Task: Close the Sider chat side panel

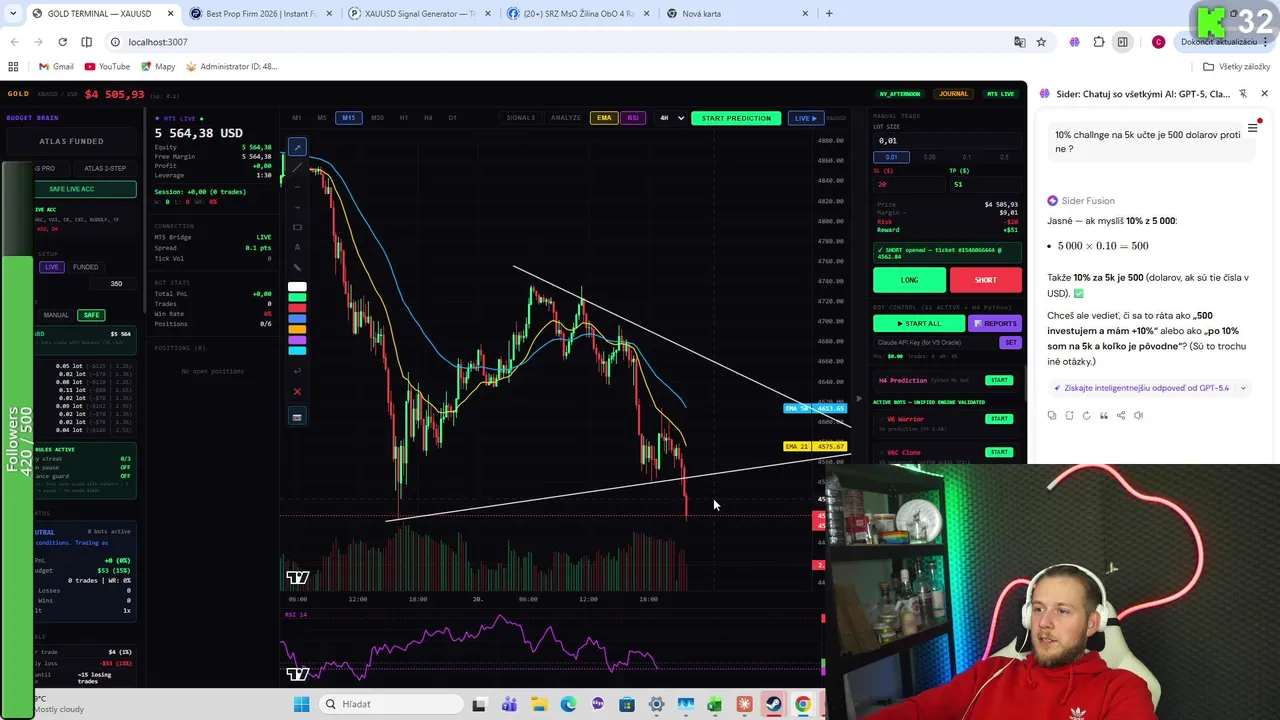Action: click(1264, 94)
